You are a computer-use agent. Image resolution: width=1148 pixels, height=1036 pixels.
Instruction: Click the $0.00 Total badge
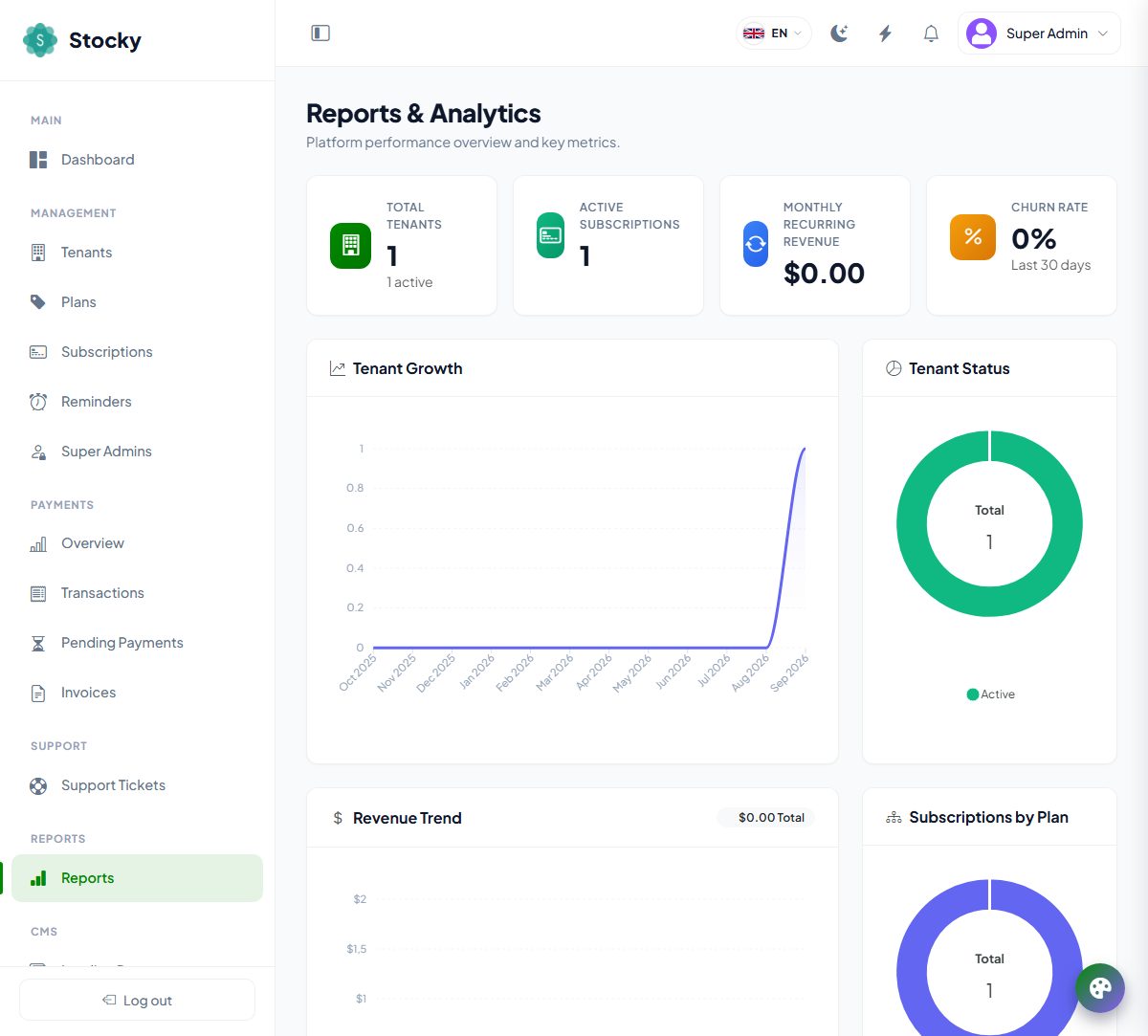point(765,818)
